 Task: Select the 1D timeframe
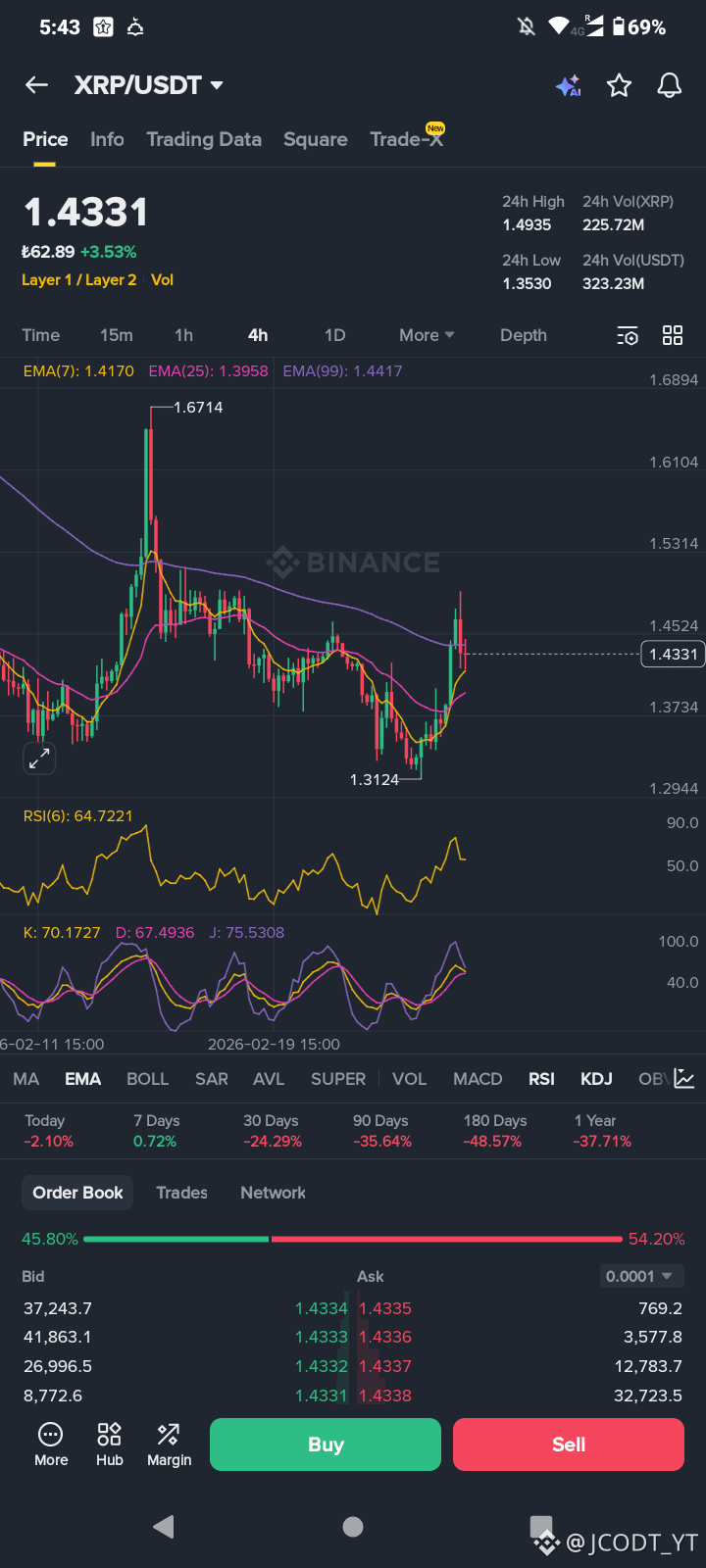point(334,335)
